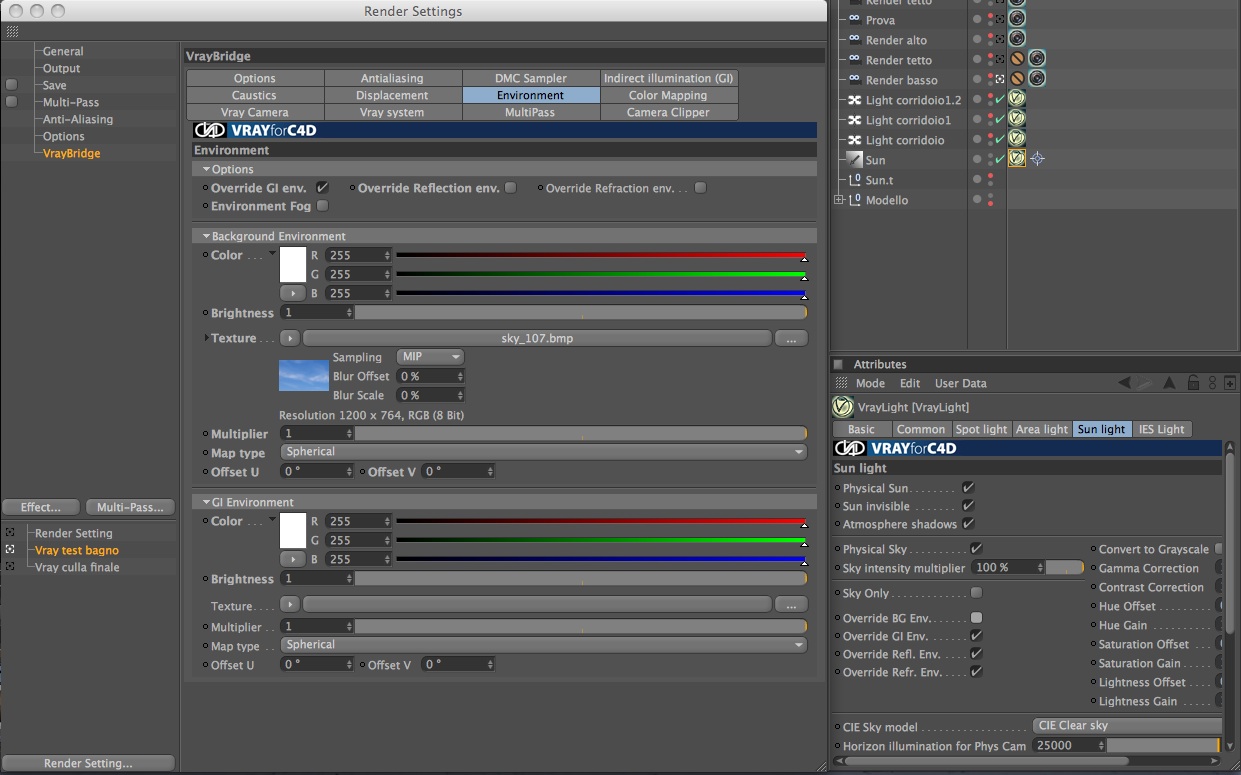Disable the Override GI env. checkbox
This screenshot has width=1241, height=775.
point(322,187)
